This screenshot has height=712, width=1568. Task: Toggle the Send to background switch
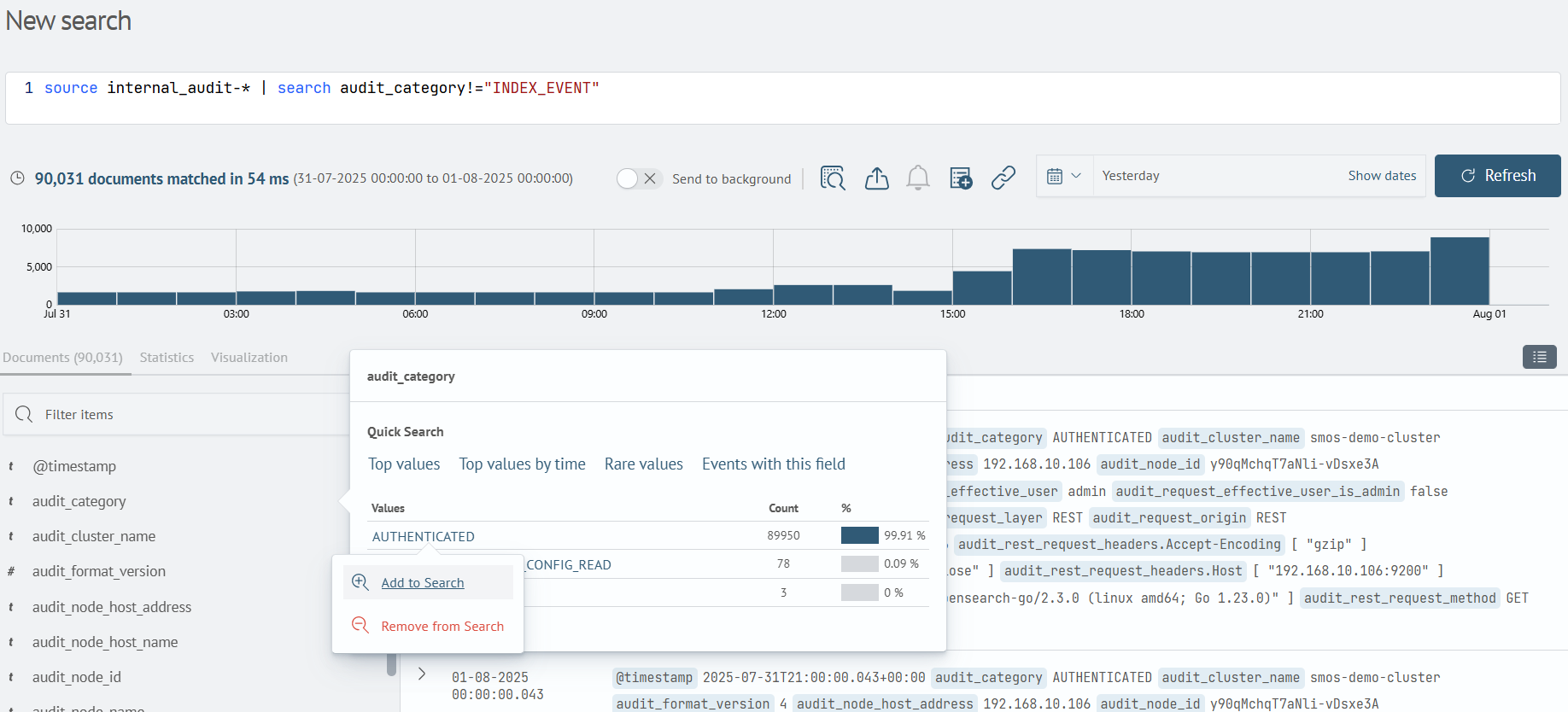[x=639, y=178]
